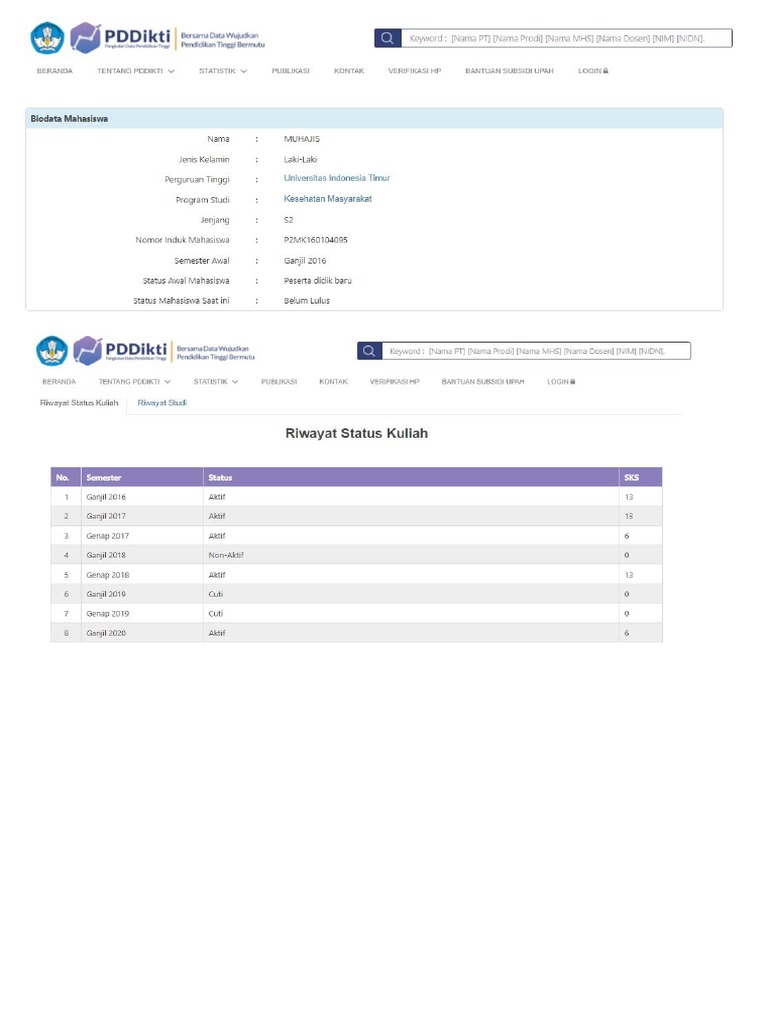Follow the Universitas Indonesia Timur link
Viewport: 768px width, 1024px height.
tap(337, 178)
